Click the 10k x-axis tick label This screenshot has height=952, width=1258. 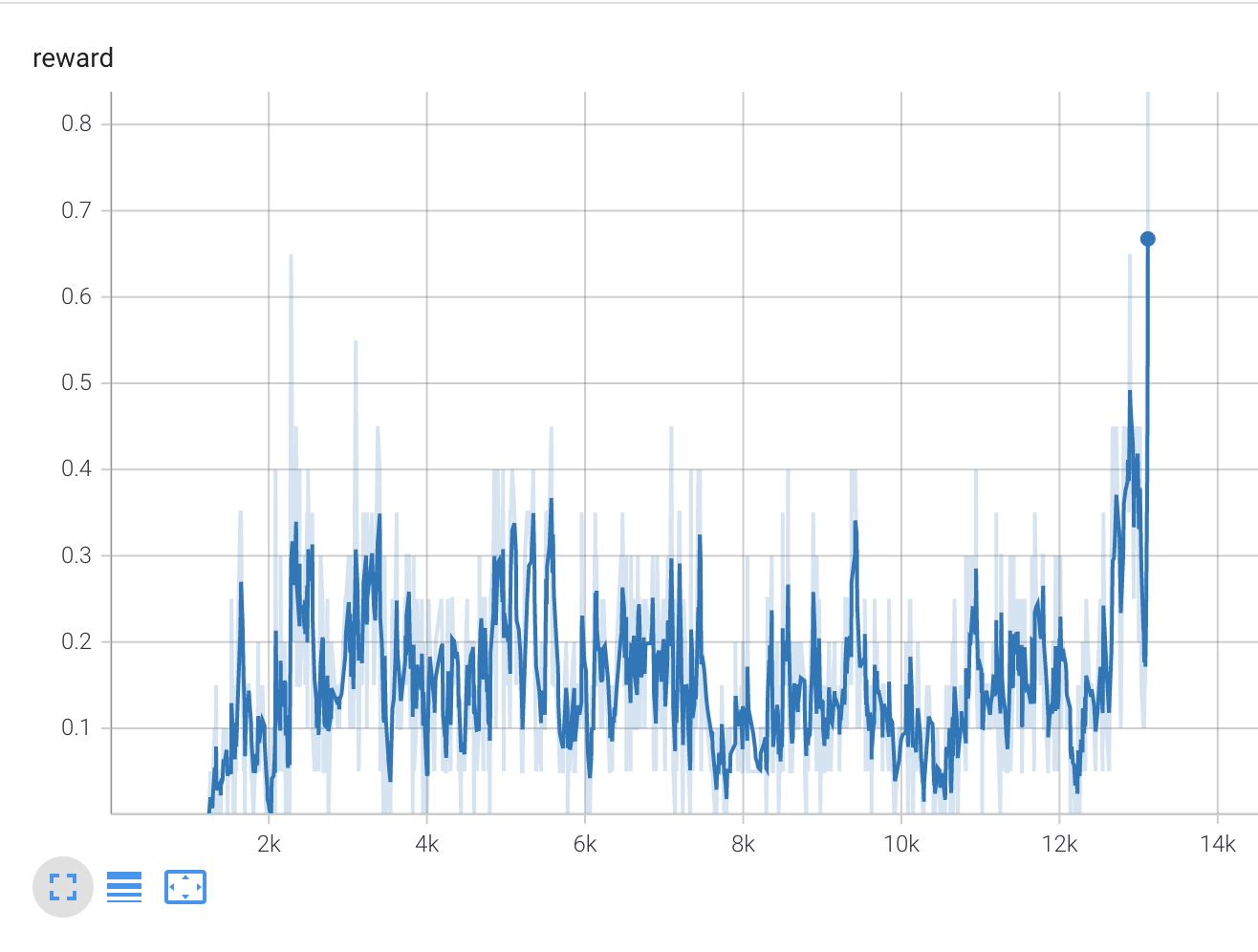point(900,844)
